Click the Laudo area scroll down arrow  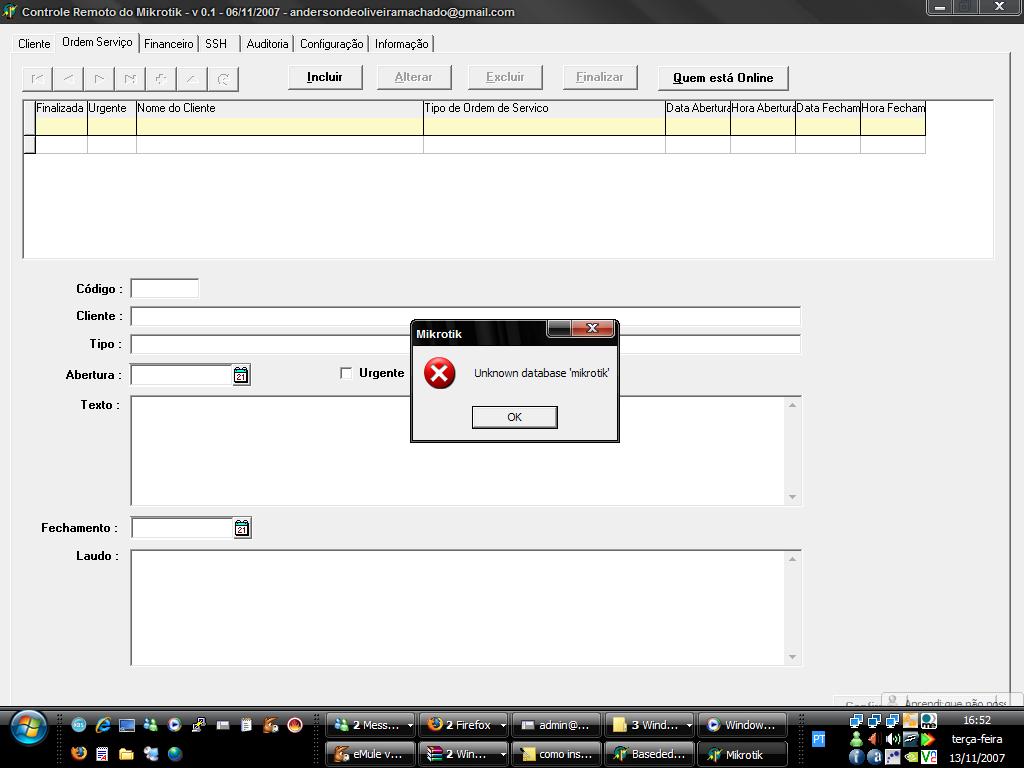[x=792, y=657]
